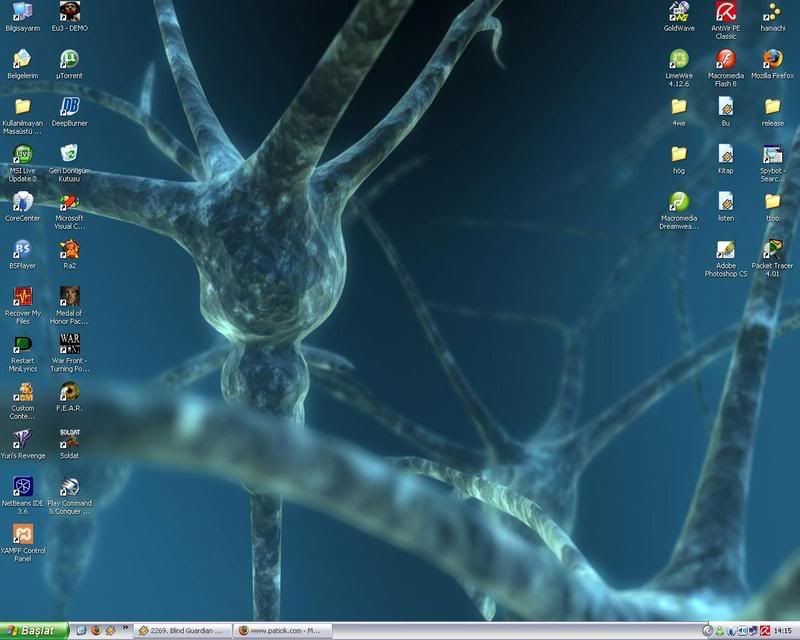Launch Macromedia Dreamweaver shortcut

[679, 211]
